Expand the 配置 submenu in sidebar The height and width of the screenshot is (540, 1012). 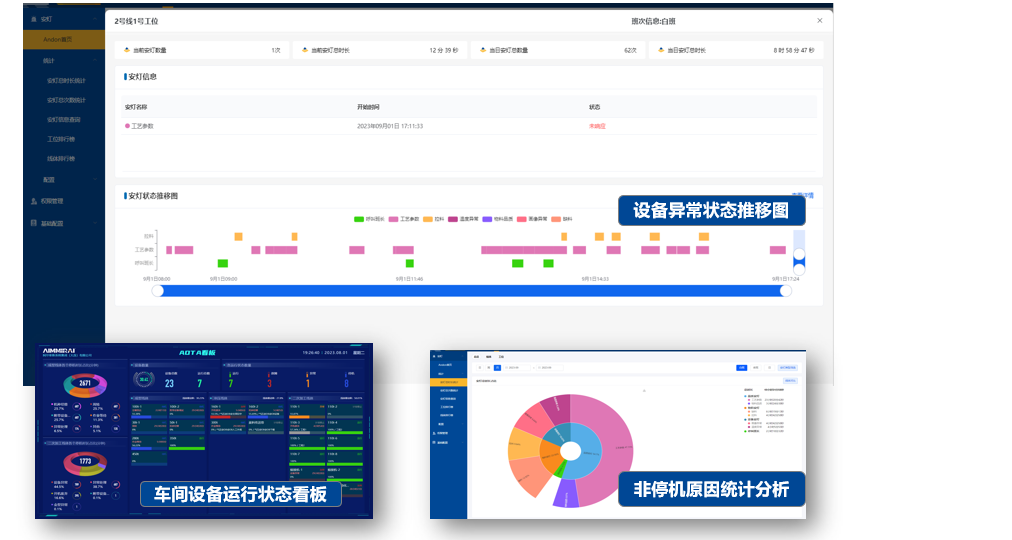(x=94, y=179)
